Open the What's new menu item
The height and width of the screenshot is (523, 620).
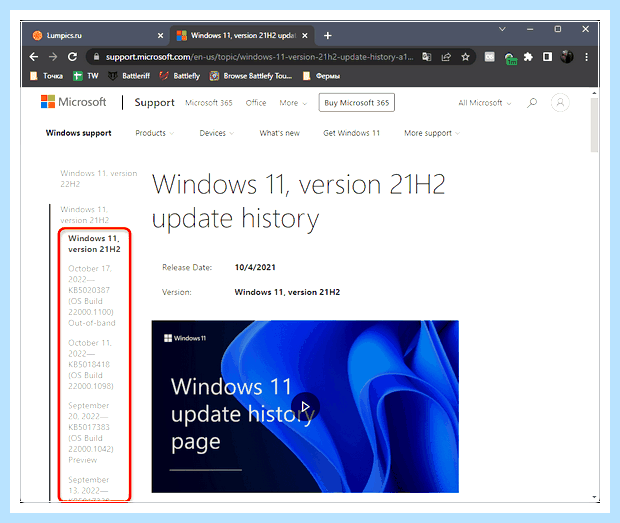(x=280, y=133)
